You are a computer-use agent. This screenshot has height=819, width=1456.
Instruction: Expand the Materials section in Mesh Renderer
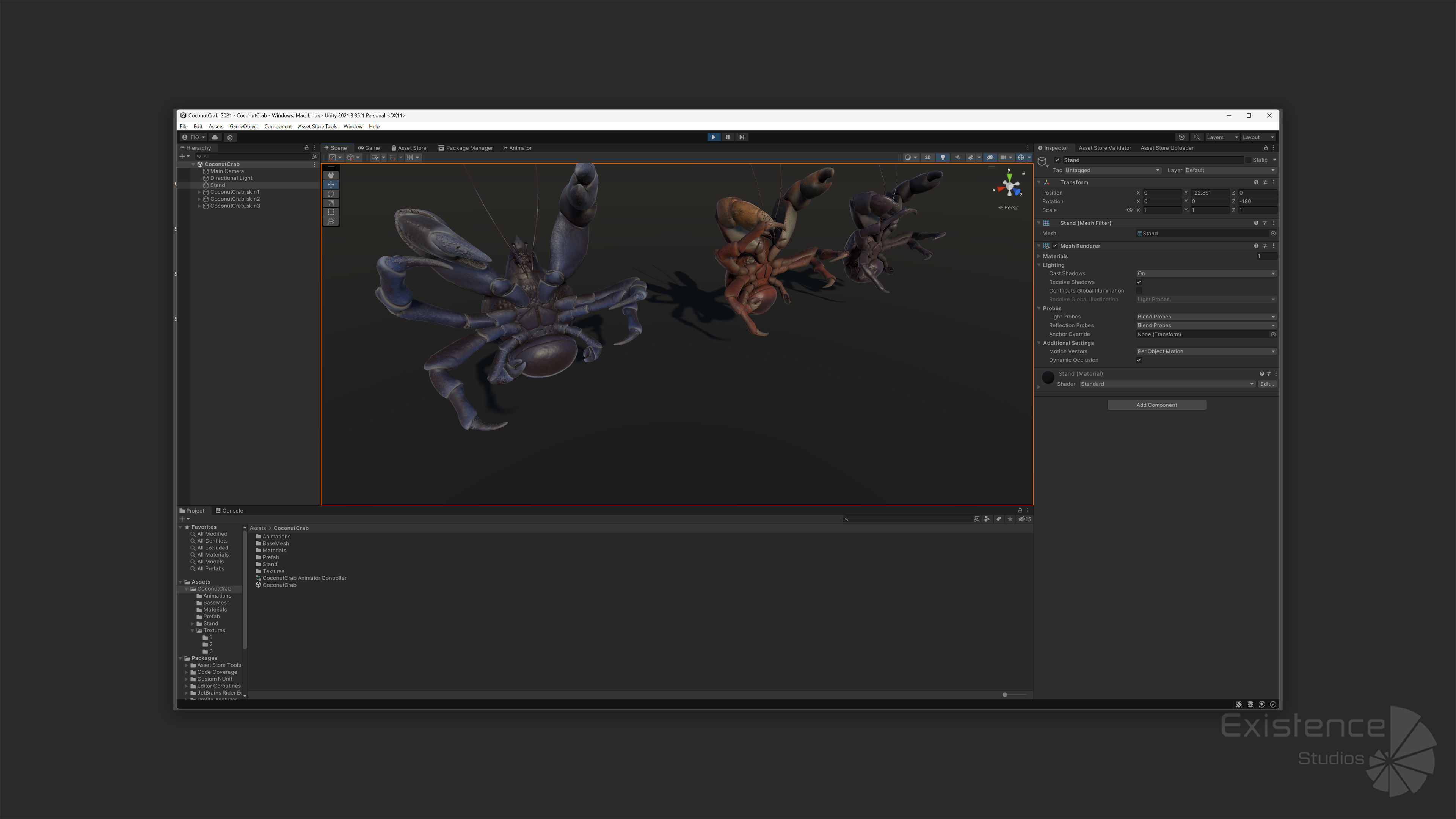pos(1039,257)
